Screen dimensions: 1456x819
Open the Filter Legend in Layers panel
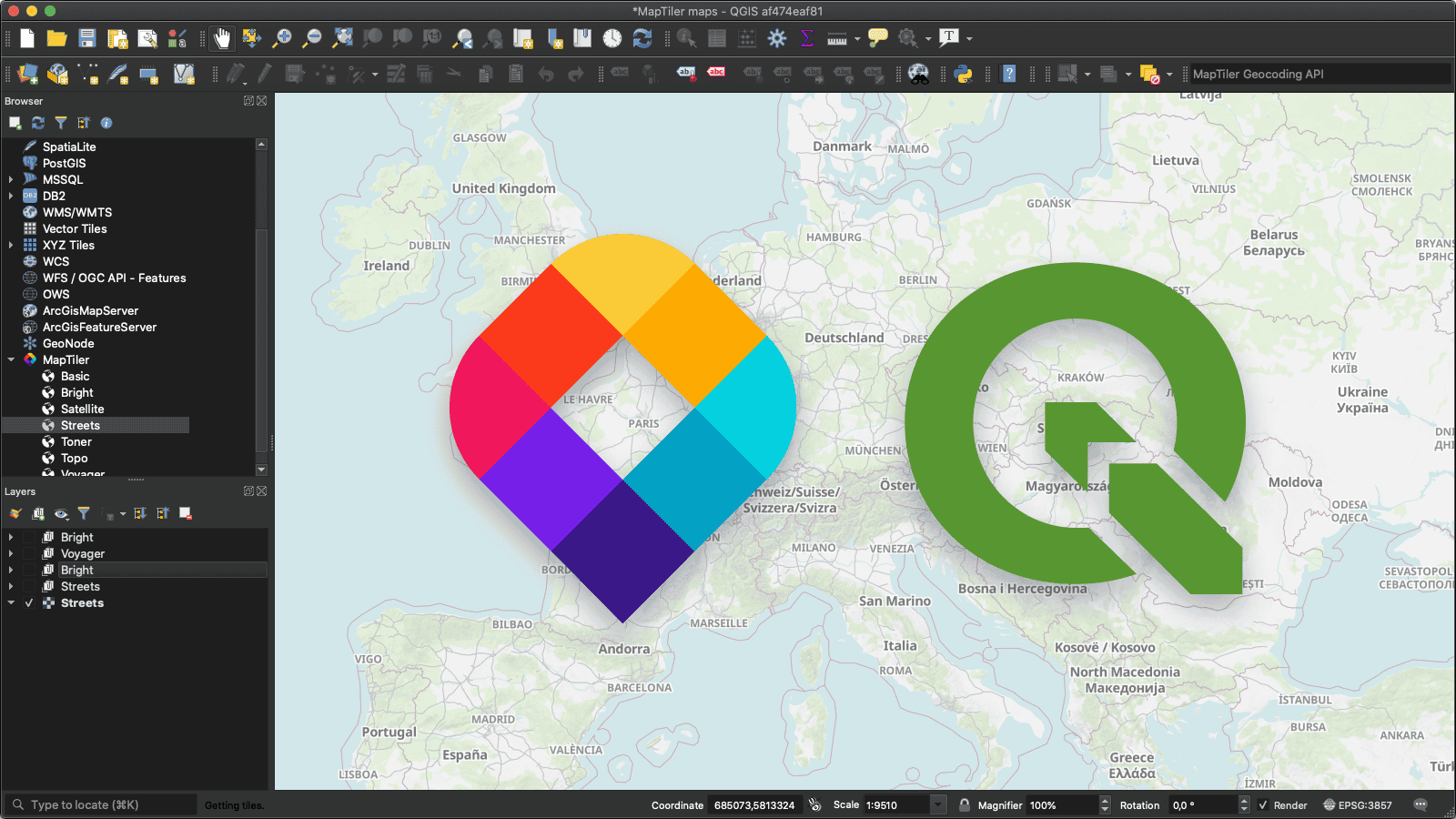(x=84, y=513)
